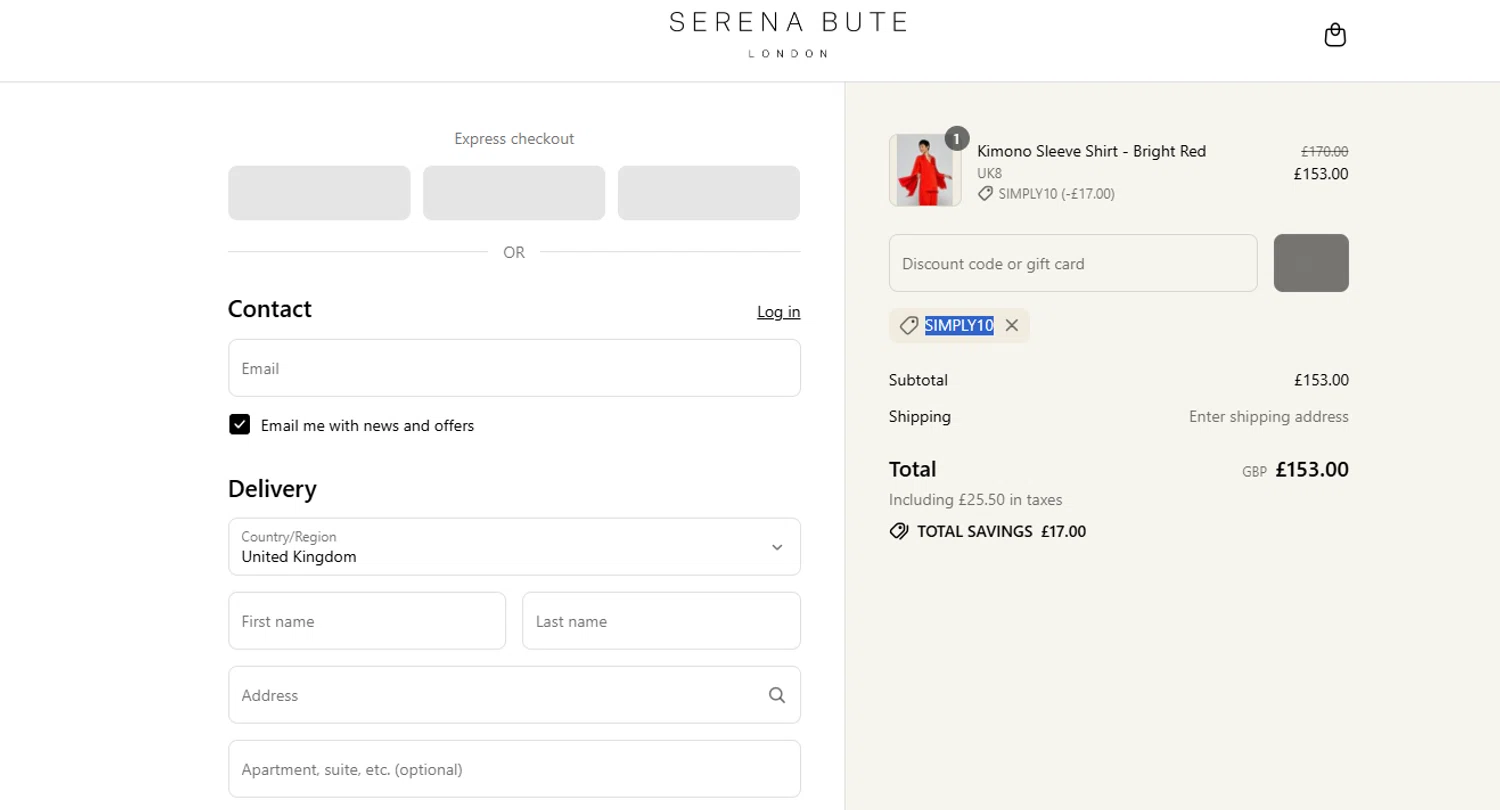Viewport: 1500px width, 810px height.
Task: Click the quantity badge on the product image
Action: pyautogui.click(x=957, y=139)
